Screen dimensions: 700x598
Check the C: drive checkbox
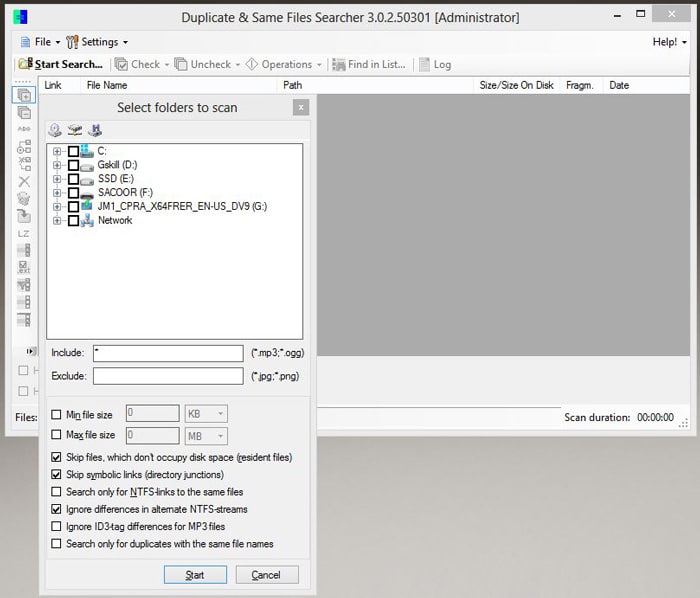pos(74,151)
